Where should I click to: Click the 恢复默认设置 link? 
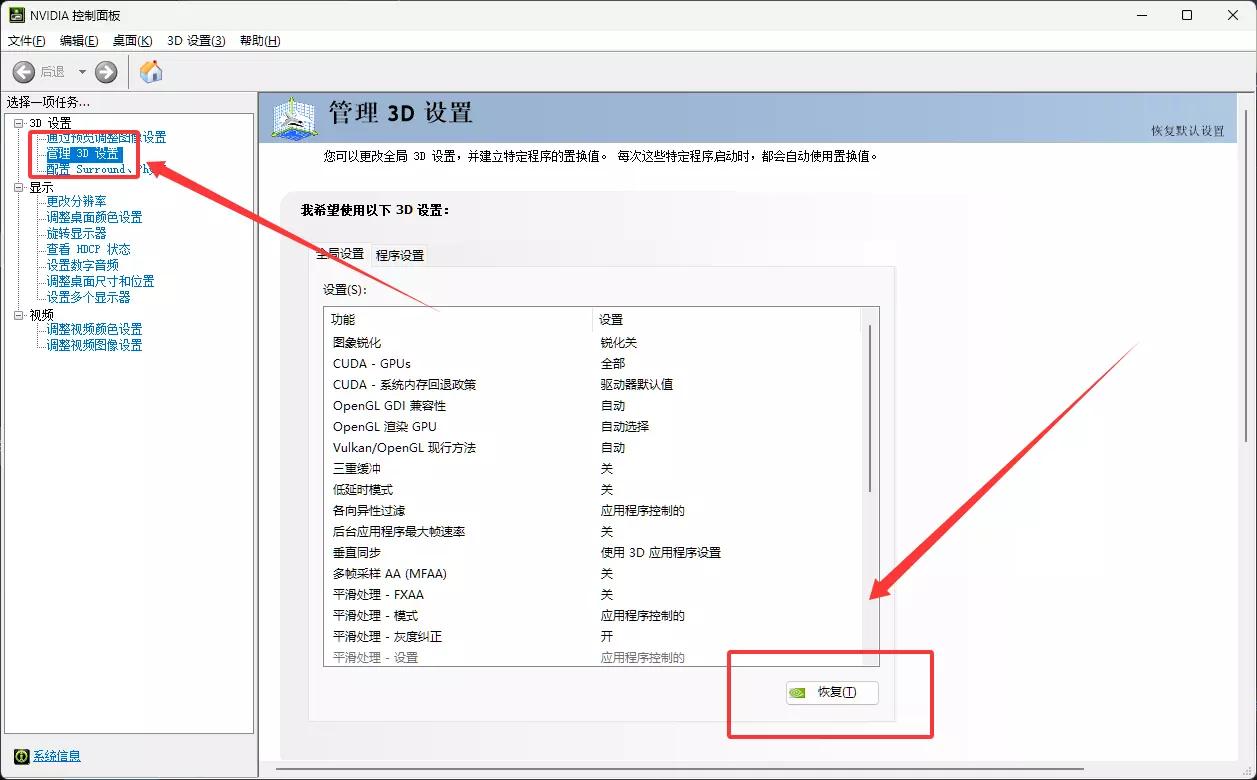pos(1187,131)
